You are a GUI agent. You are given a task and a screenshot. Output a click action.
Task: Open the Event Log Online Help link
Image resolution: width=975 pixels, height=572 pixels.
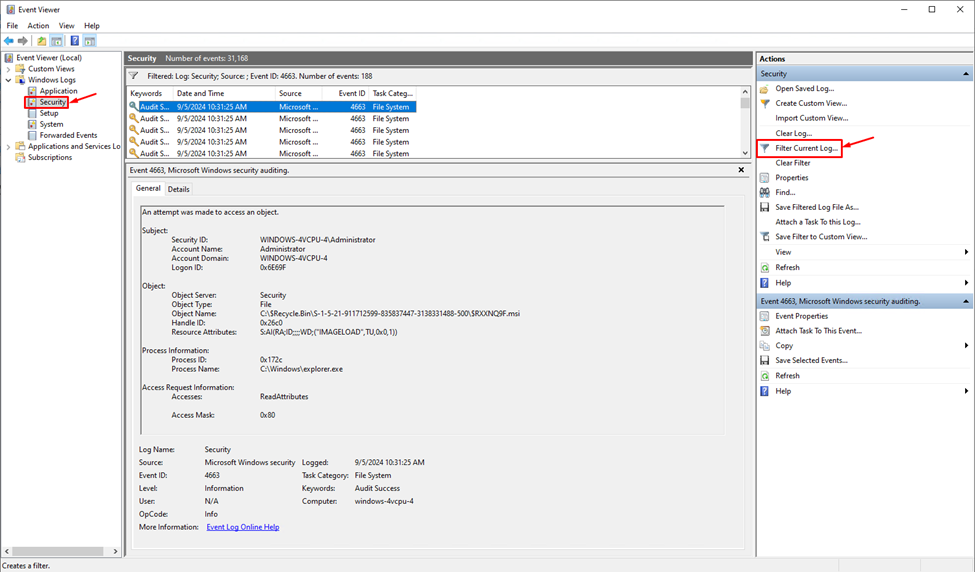tap(243, 527)
